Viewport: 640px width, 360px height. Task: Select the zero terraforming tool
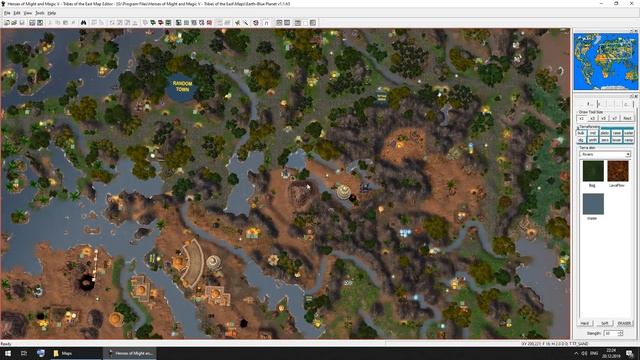point(605,140)
